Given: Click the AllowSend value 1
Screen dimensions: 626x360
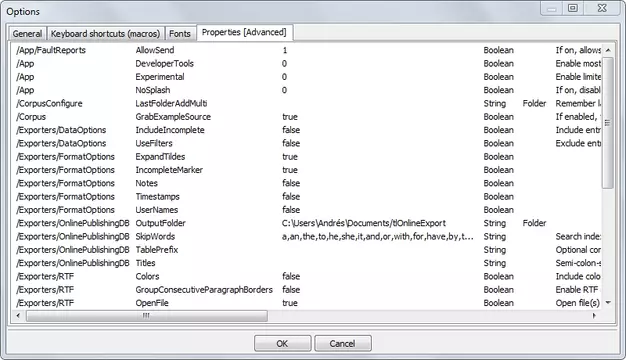Looking at the screenshot, I should coord(285,50).
